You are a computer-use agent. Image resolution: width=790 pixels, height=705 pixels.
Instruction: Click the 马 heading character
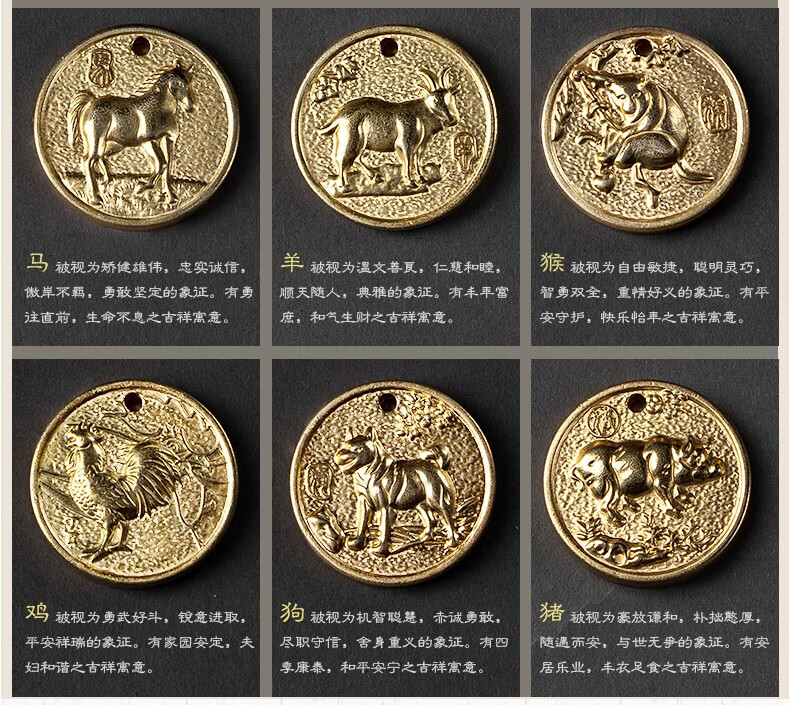coord(37,263)
